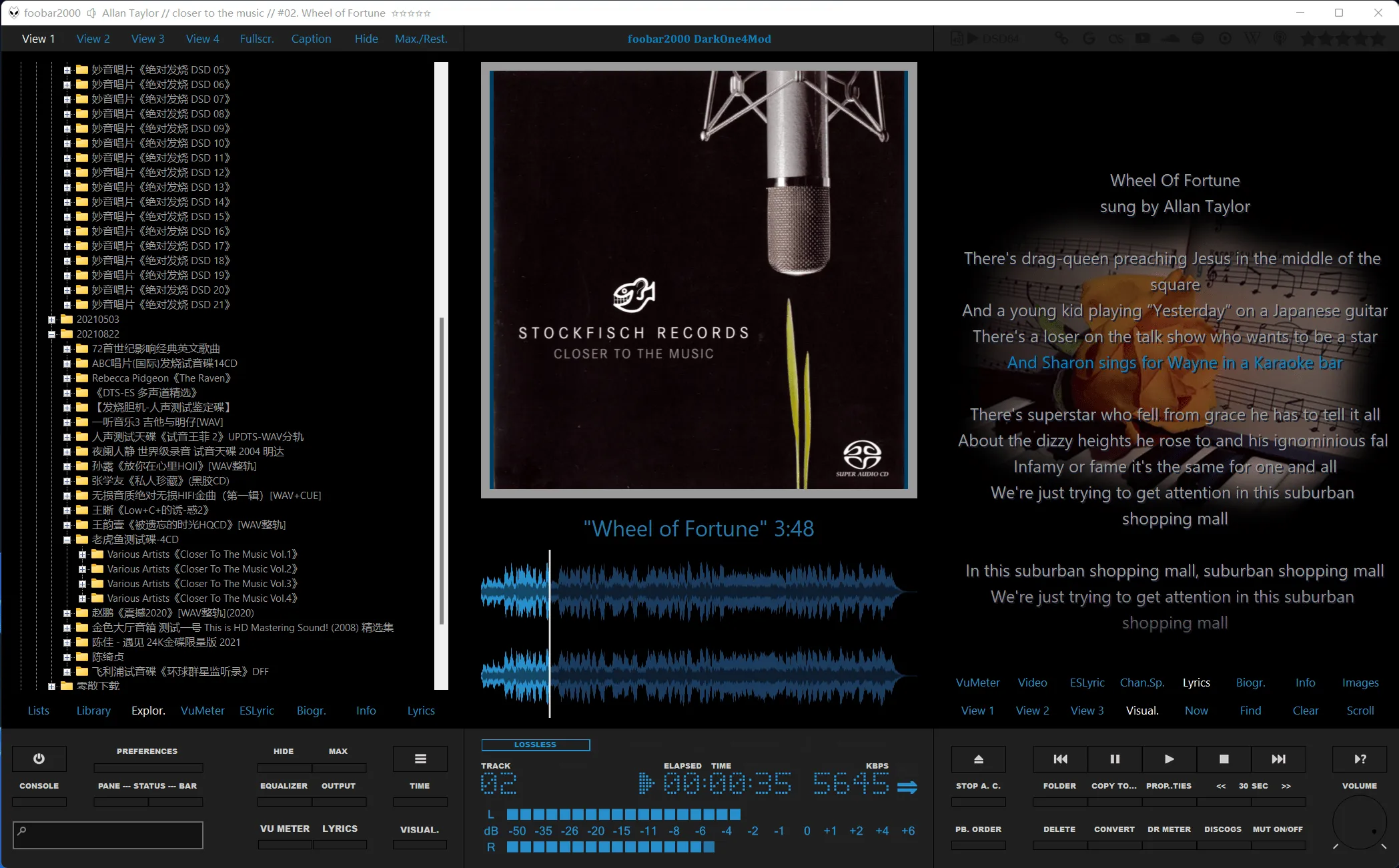Click the Fullscr. link in top bar

click(x=257, y=39)
